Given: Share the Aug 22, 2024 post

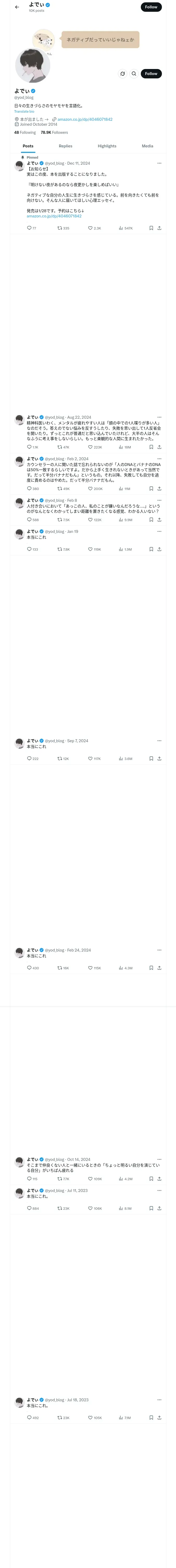Looking at the screenshot, I should pos(159,447).
